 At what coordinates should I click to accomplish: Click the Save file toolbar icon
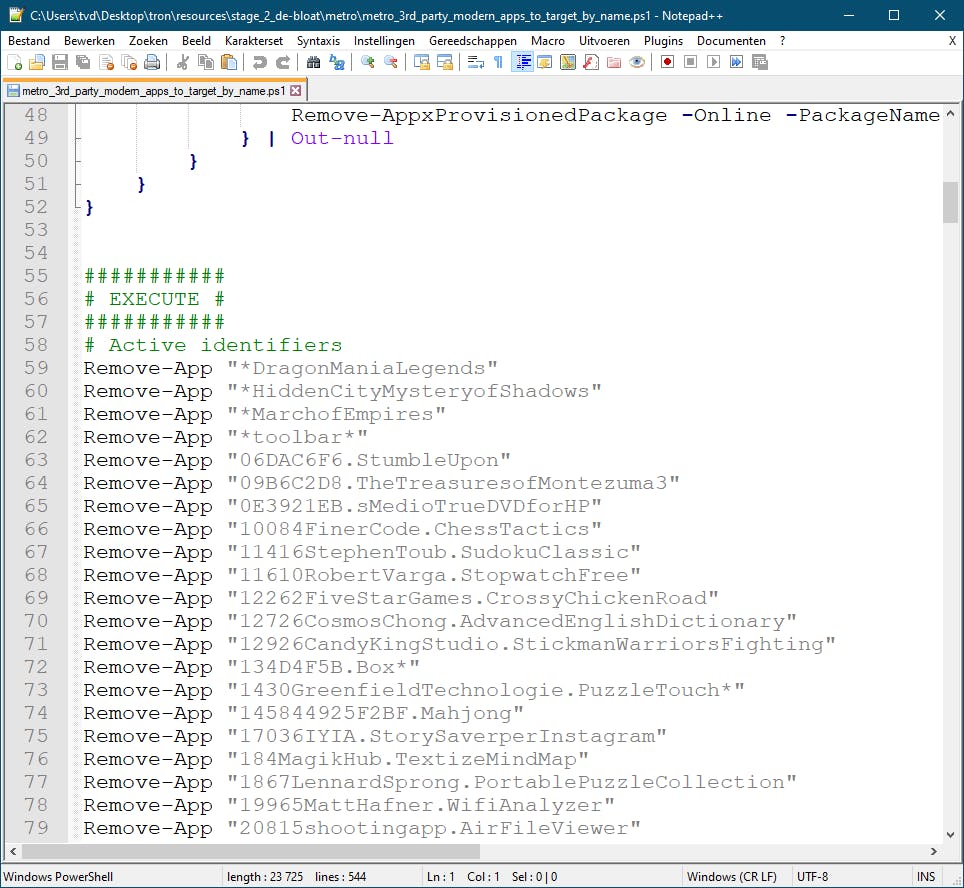pos(59,62)
